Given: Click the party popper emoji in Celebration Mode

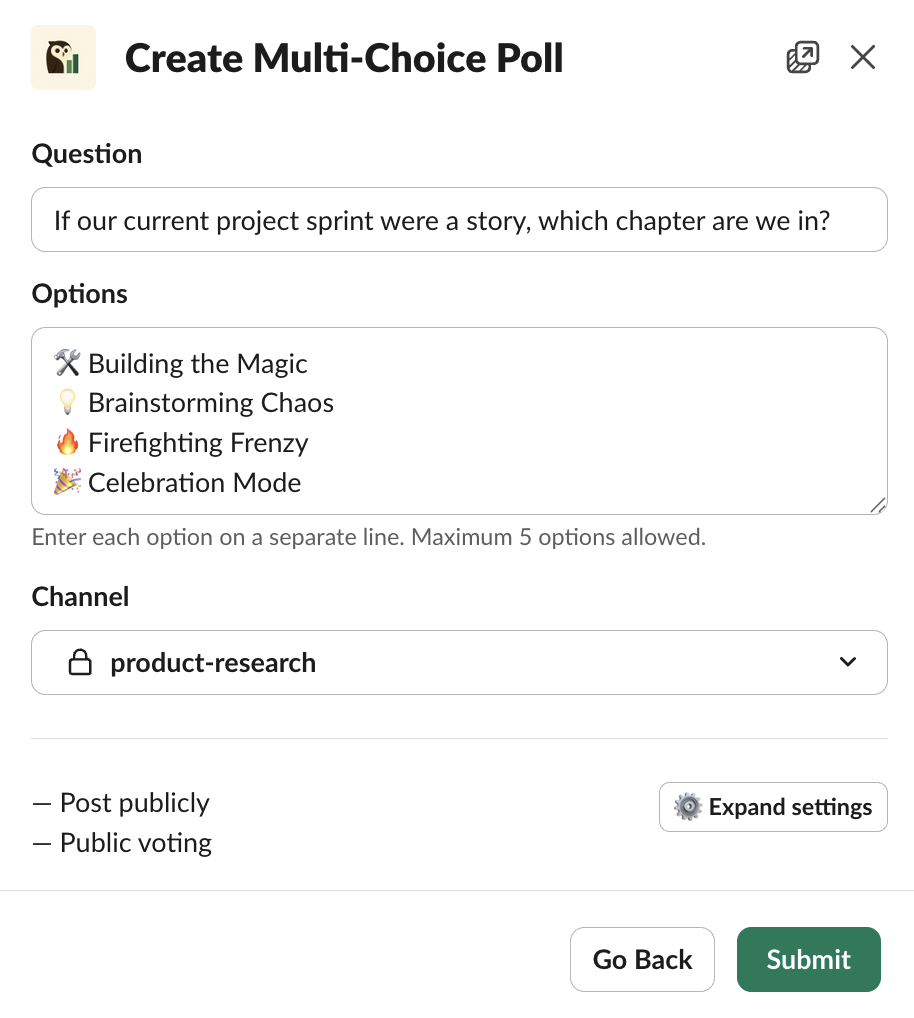Looking at the screenshot, I should tap(67, 482).
